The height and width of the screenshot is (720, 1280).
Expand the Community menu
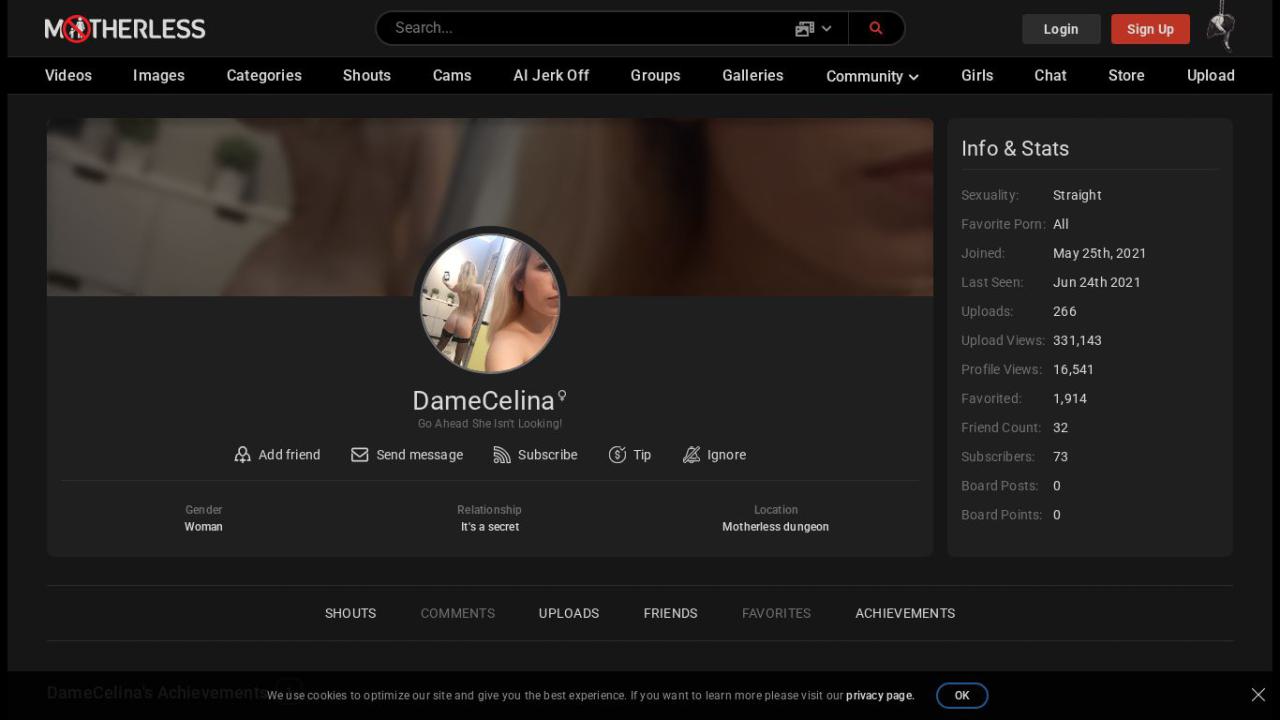pyautogui.click(x=872, y=76)
